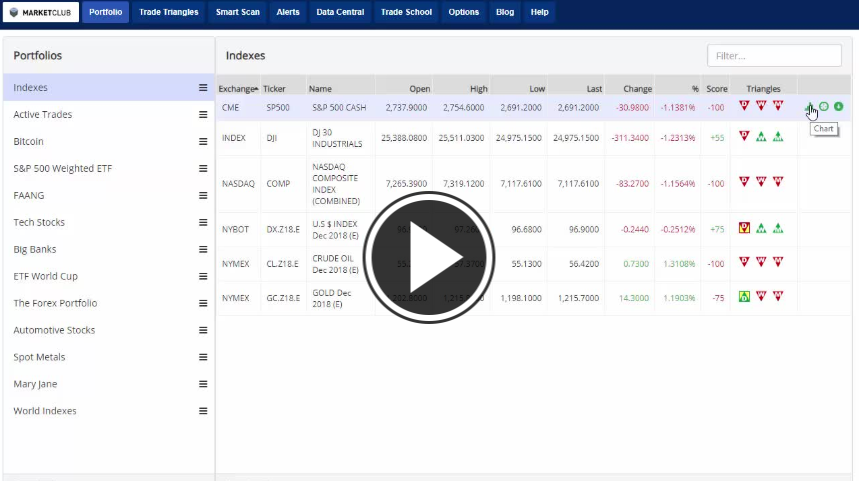Image resolution: width=859 pixels, height=481 pixels.
Task: Click the Filter input field
Action: click(x=774, y=55)
